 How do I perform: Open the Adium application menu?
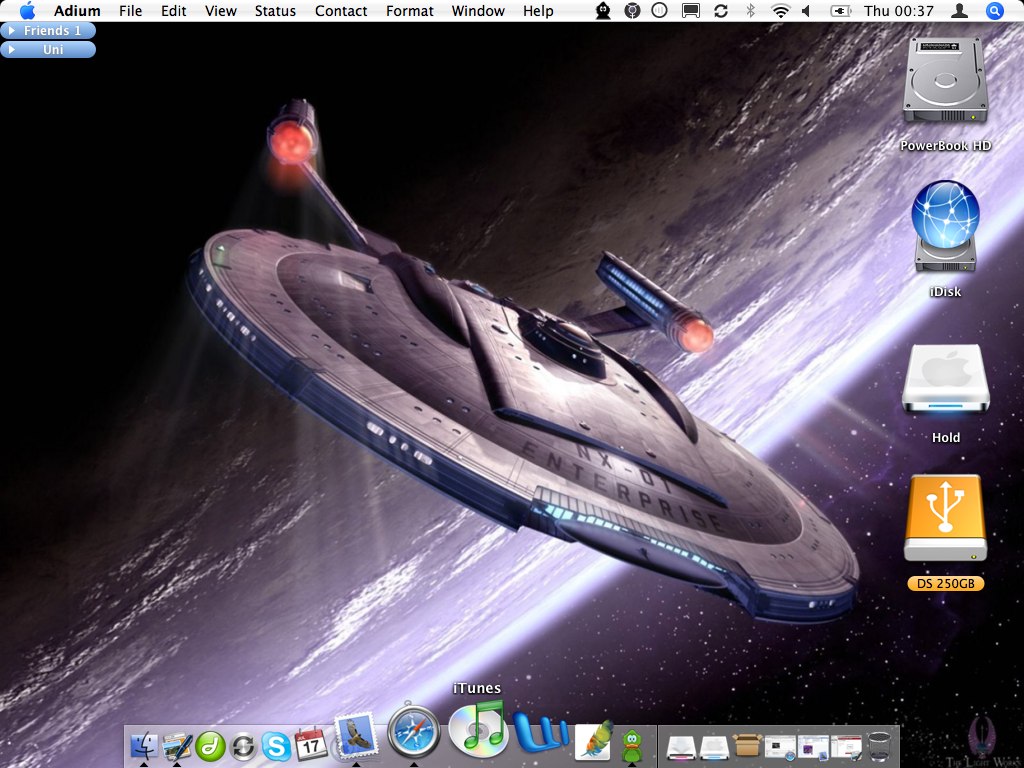point(77,10)
